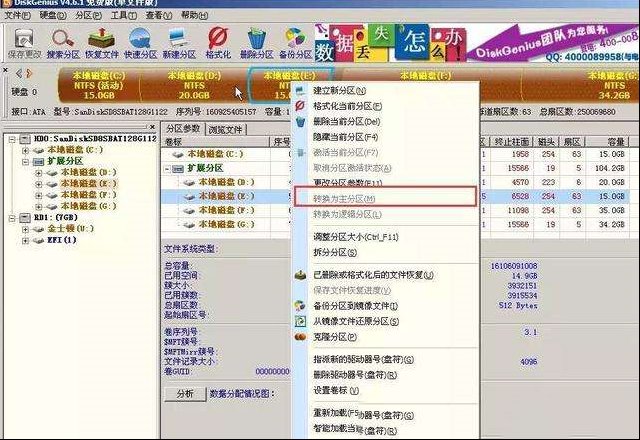The image size is (640, 440).
Task: Collapse 扩展分区 node in the left tree
Action: pos(25,162)
